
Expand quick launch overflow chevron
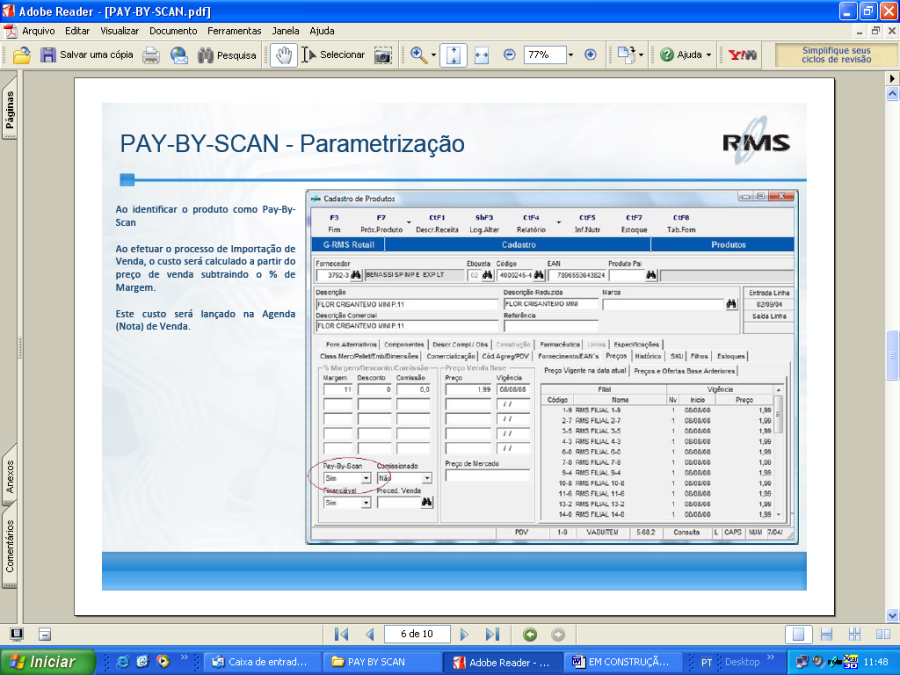184,658
